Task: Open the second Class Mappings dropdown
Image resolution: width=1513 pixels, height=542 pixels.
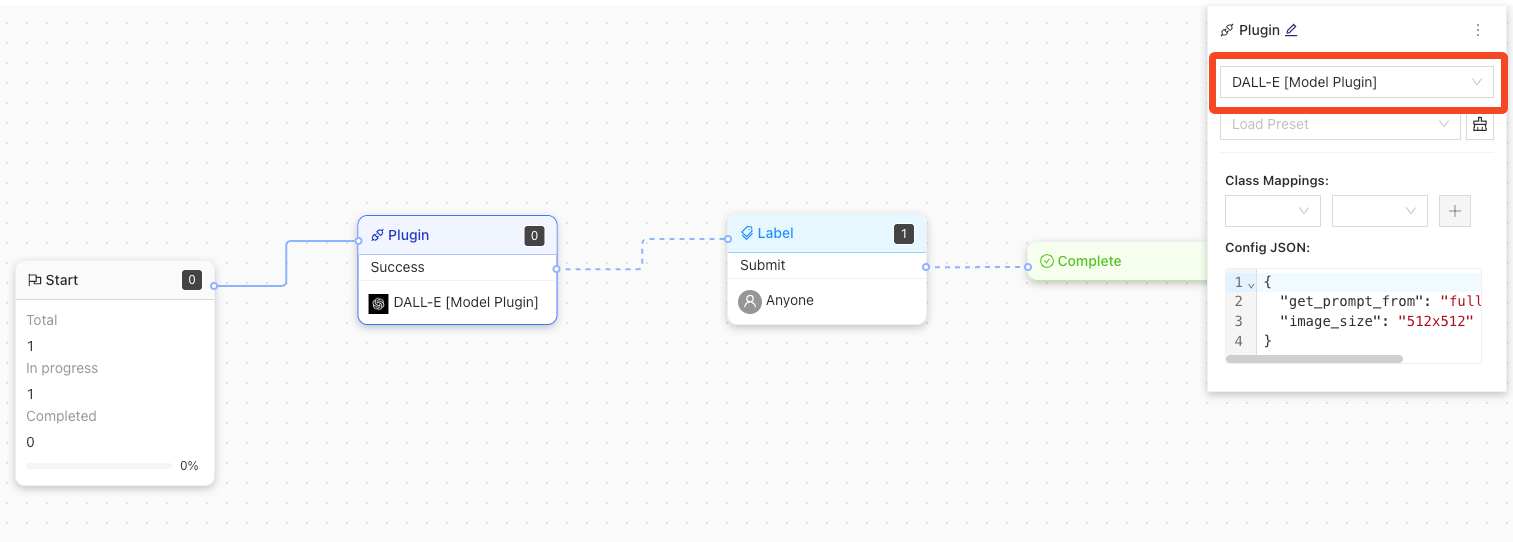Action: point(1379,211)
